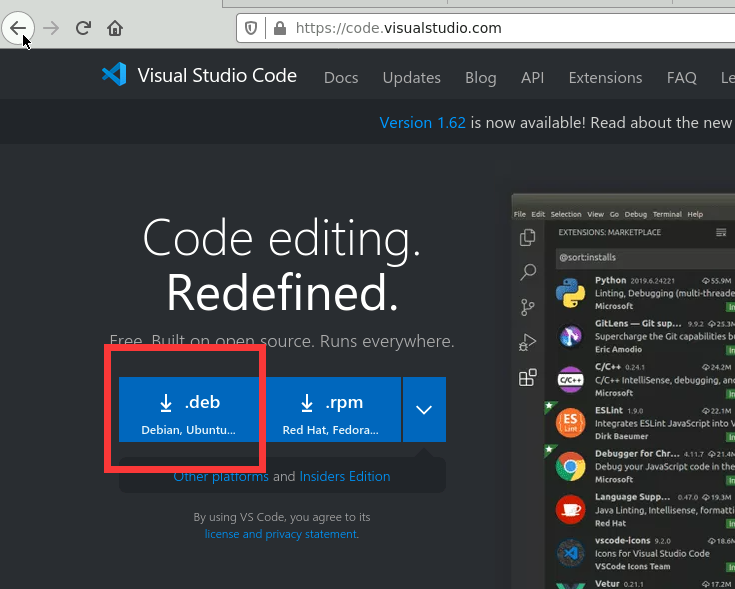
Task: Click the Explorer files icon in the VS Code preview
Action: coord(528,237)
